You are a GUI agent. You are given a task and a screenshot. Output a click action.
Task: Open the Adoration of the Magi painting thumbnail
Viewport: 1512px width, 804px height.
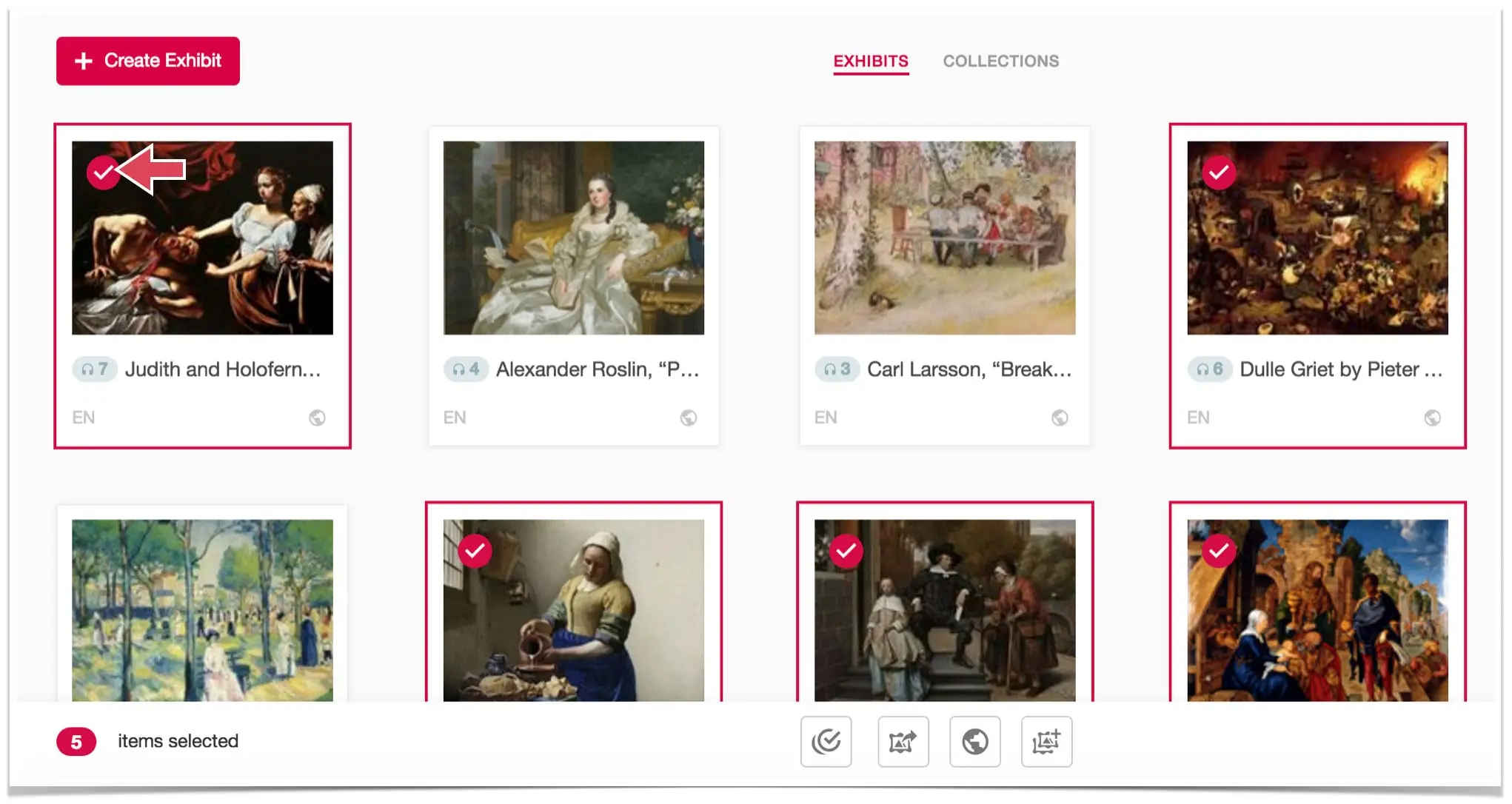click(x=1318, y=610)
